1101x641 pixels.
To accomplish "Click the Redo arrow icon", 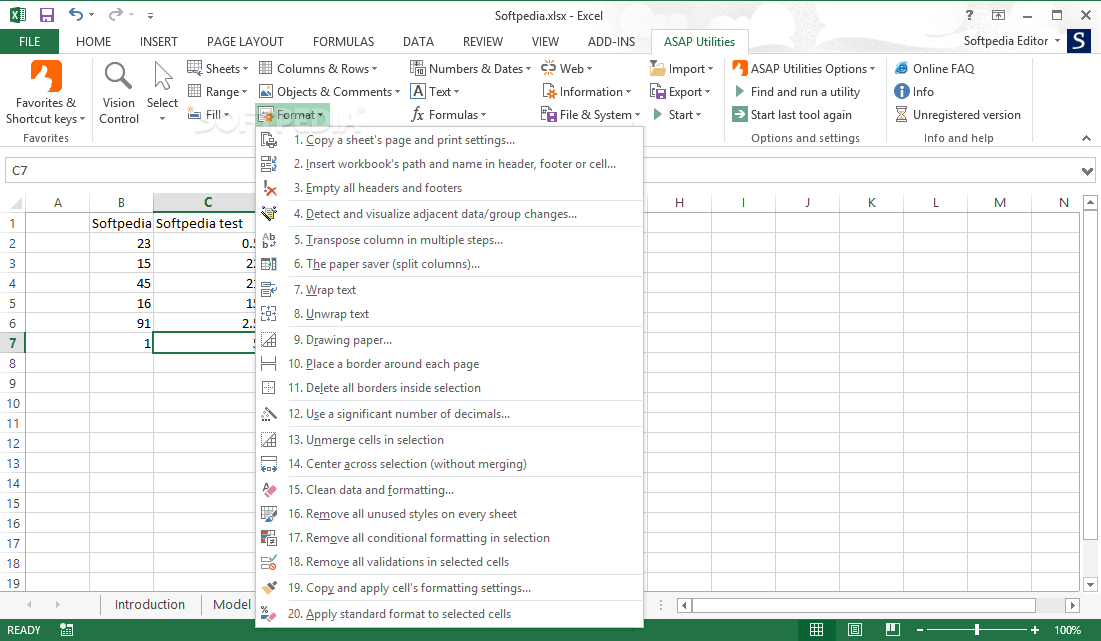I will 116,15.
